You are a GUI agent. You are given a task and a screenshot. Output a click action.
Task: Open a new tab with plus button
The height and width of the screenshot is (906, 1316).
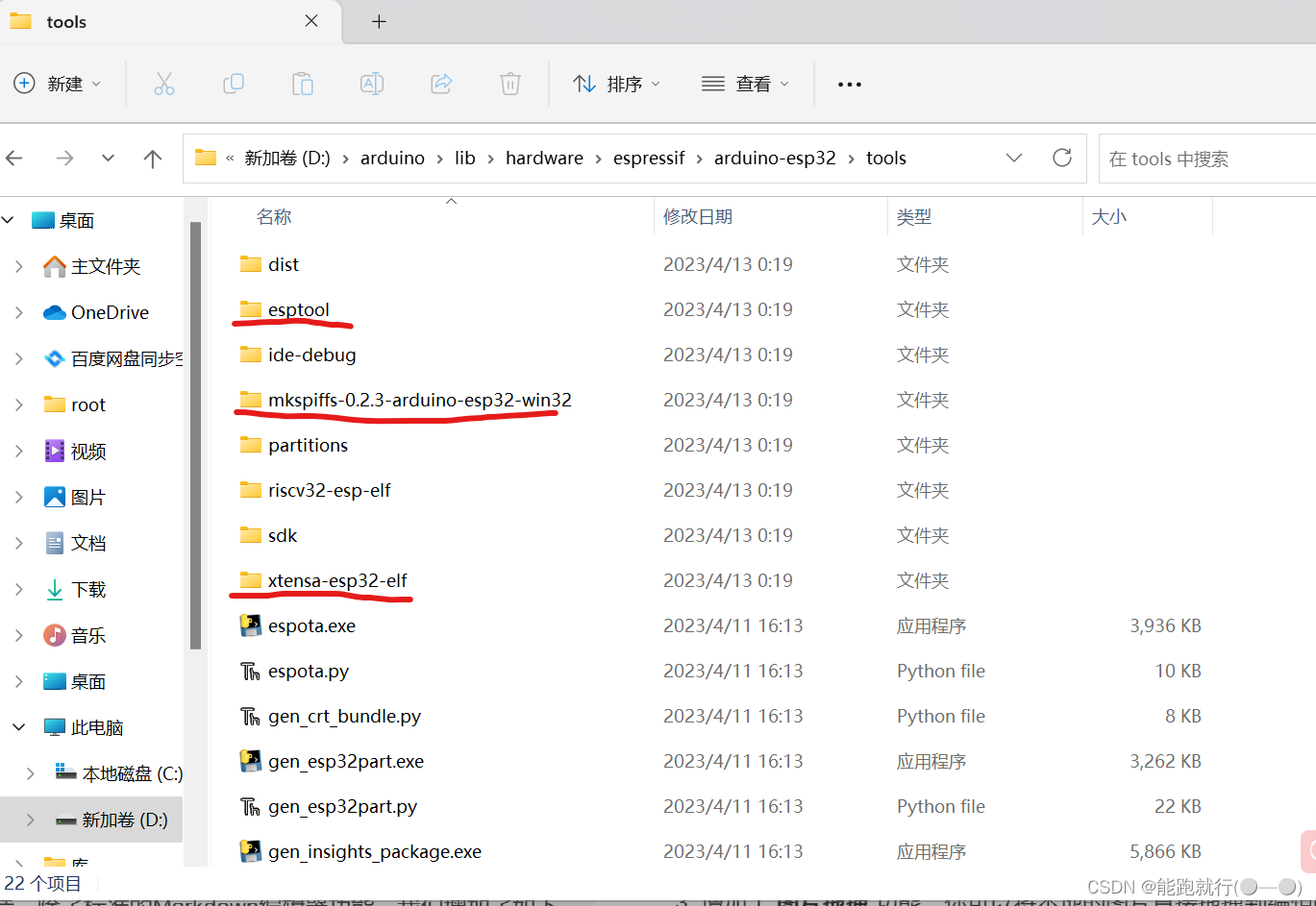click(x=379, y=21)
